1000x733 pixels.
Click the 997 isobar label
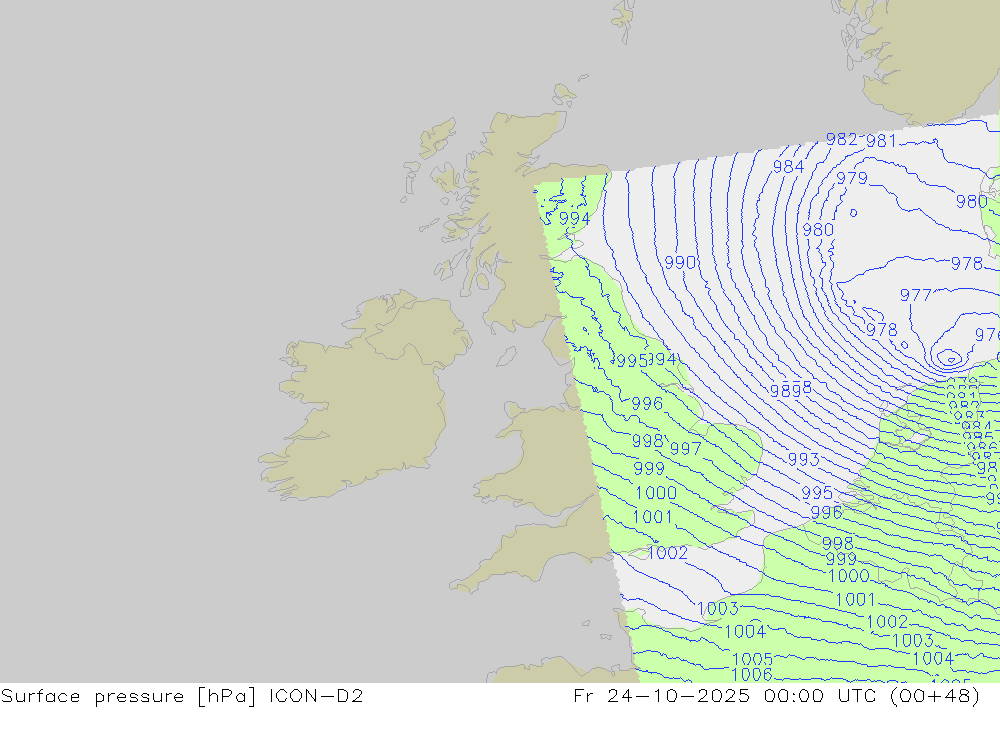pos(686,448)
